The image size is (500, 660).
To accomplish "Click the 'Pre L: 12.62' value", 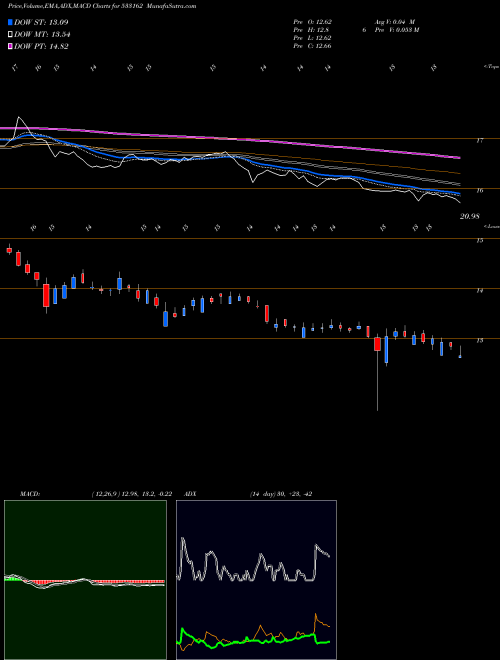I will (x=313, y=38).
